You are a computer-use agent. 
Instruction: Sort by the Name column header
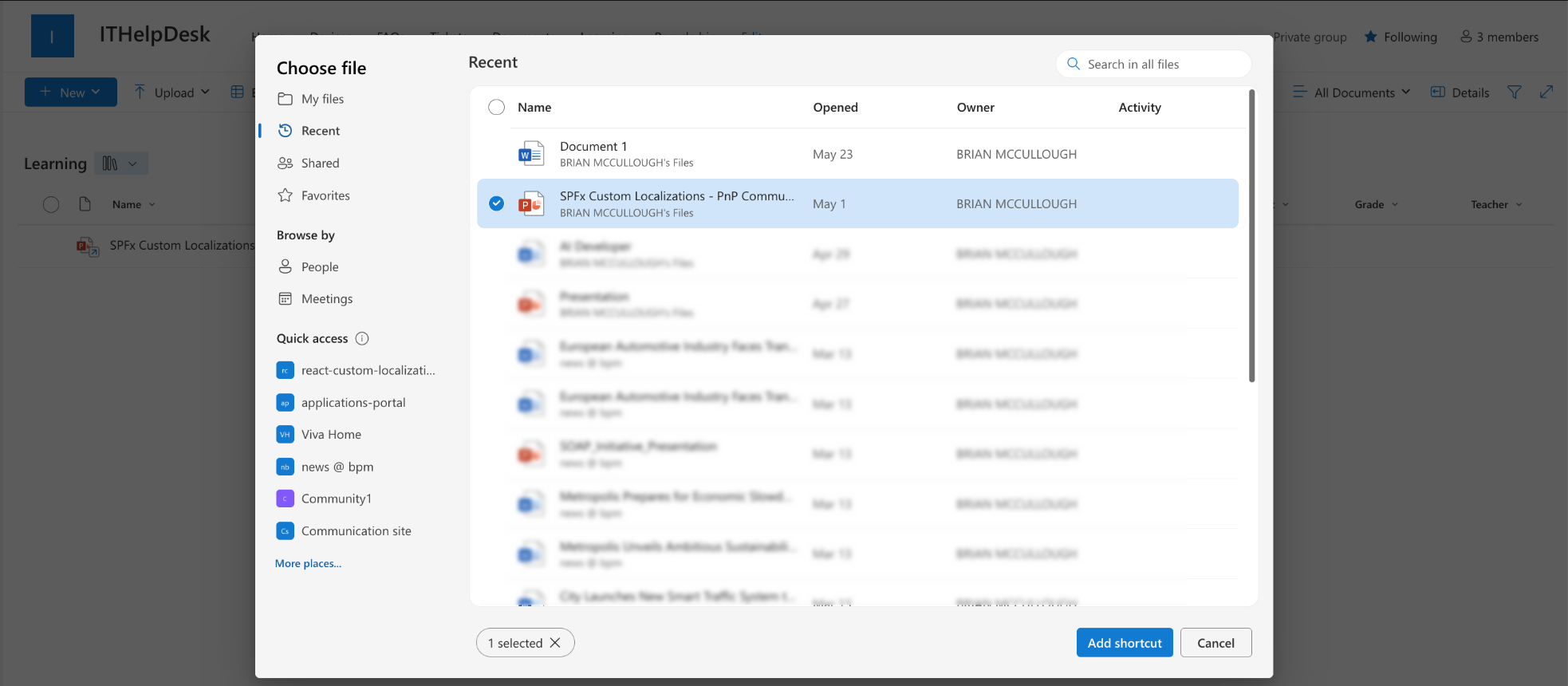point(534,107)
